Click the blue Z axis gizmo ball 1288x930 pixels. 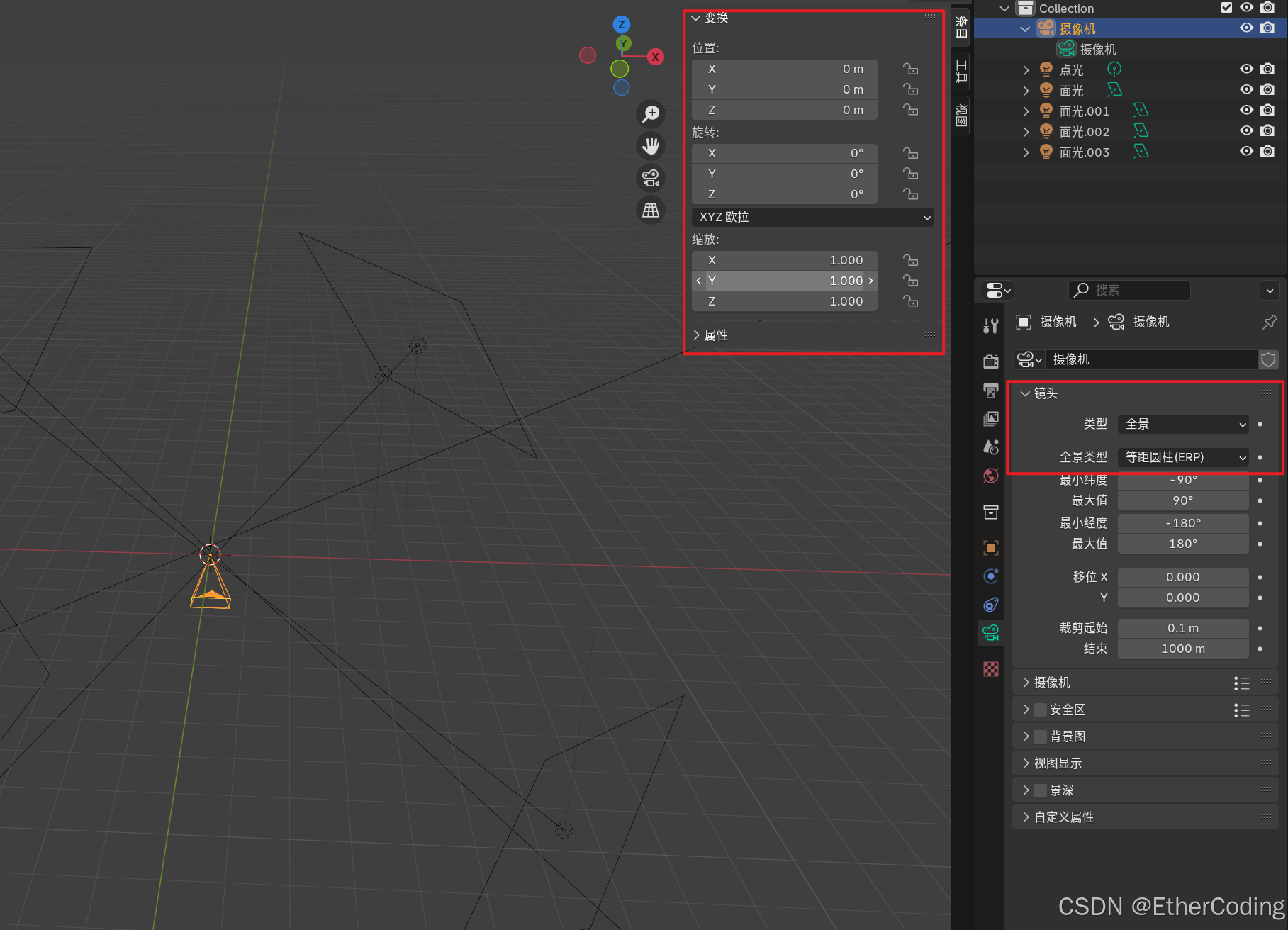pos(622,24)
